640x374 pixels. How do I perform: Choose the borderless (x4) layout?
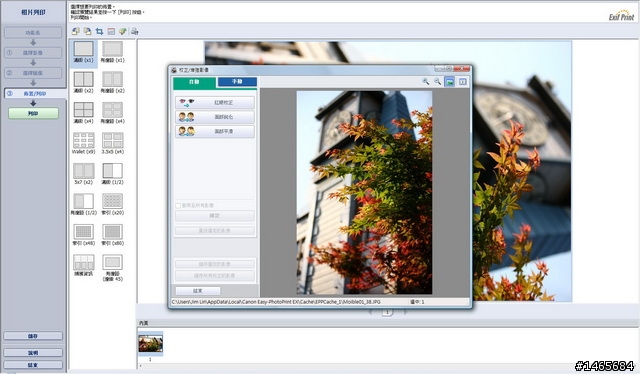(x=83, y=113)
